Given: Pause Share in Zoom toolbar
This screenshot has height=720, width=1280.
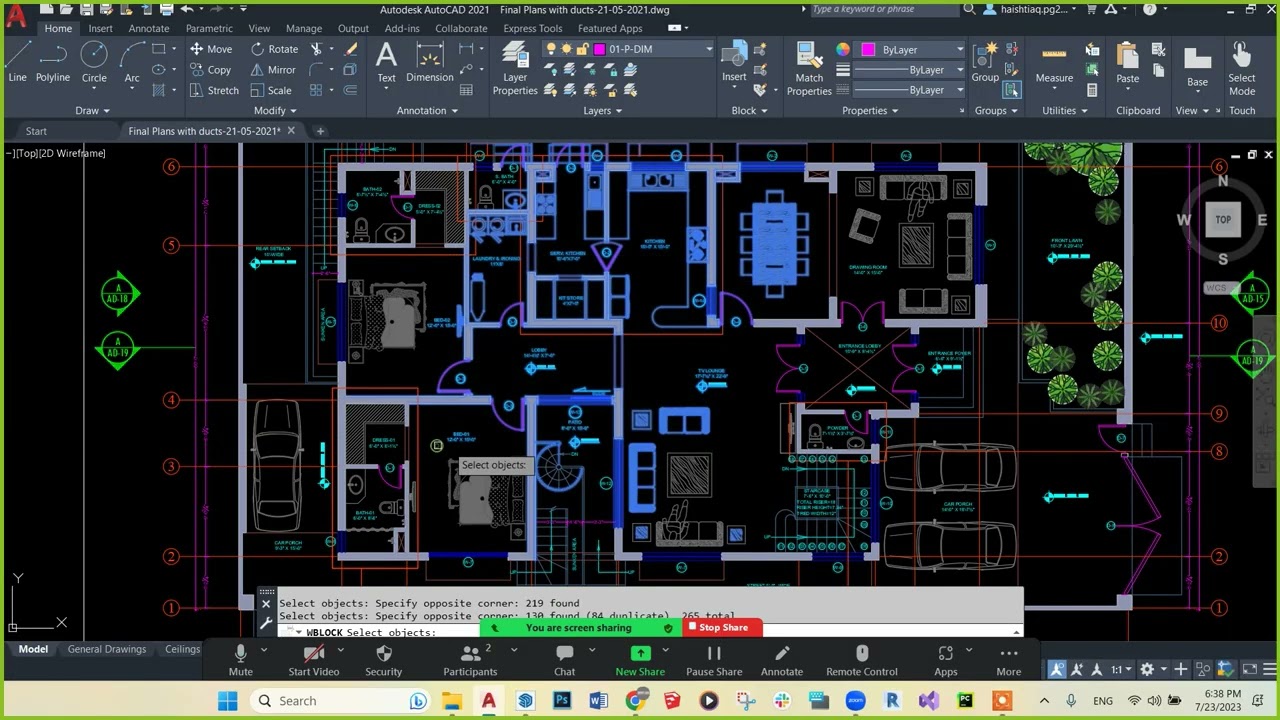Looking at the screenshot, I should pos(714,660).
